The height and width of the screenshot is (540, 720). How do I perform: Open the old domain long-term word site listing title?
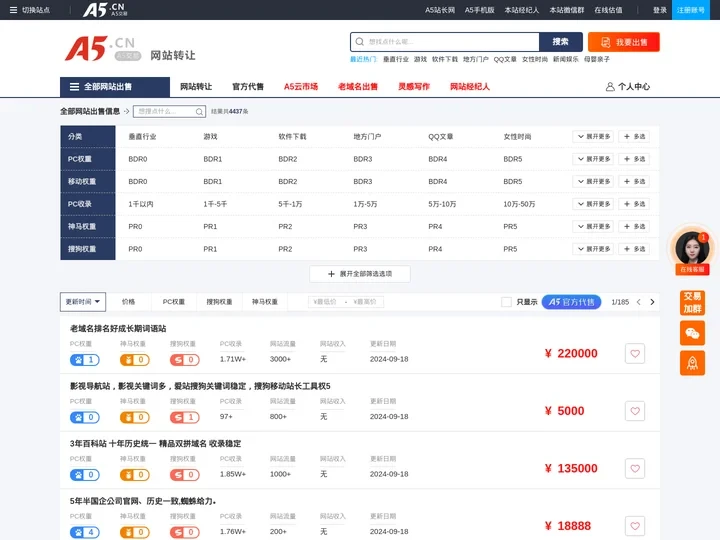[x=118, y=329]
